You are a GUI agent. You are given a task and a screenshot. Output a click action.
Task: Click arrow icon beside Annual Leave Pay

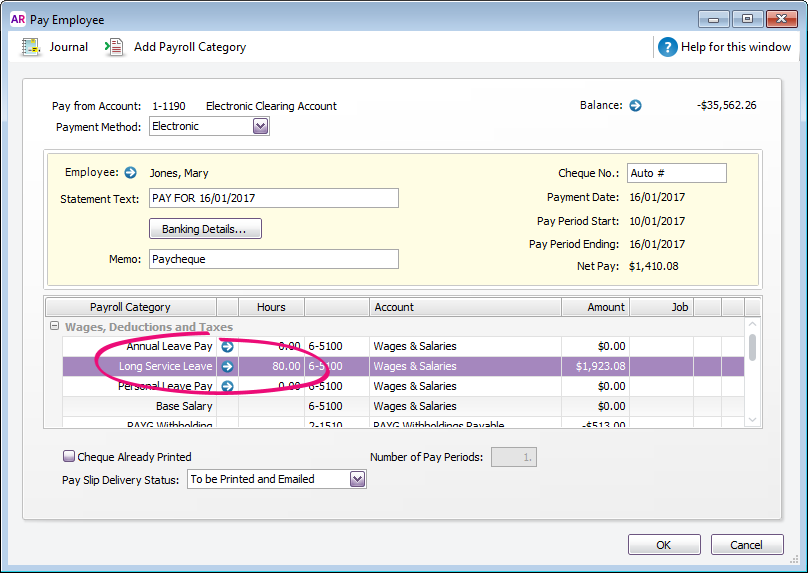[227, 347]
